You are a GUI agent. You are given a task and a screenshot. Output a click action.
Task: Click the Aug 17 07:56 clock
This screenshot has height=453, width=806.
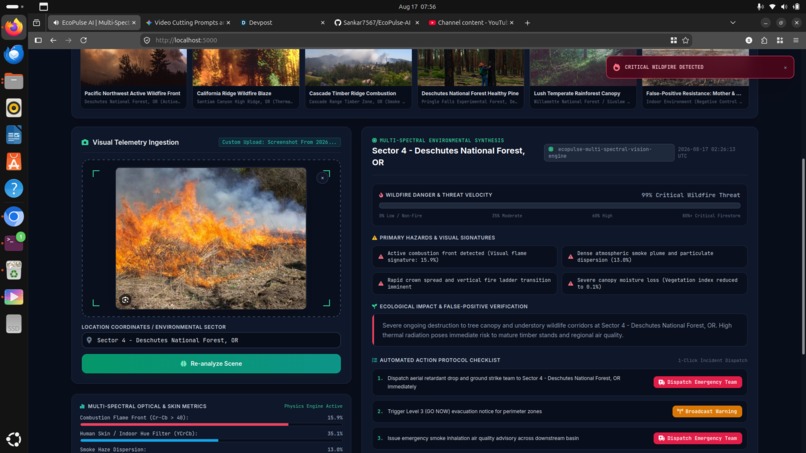coord(417,7)
